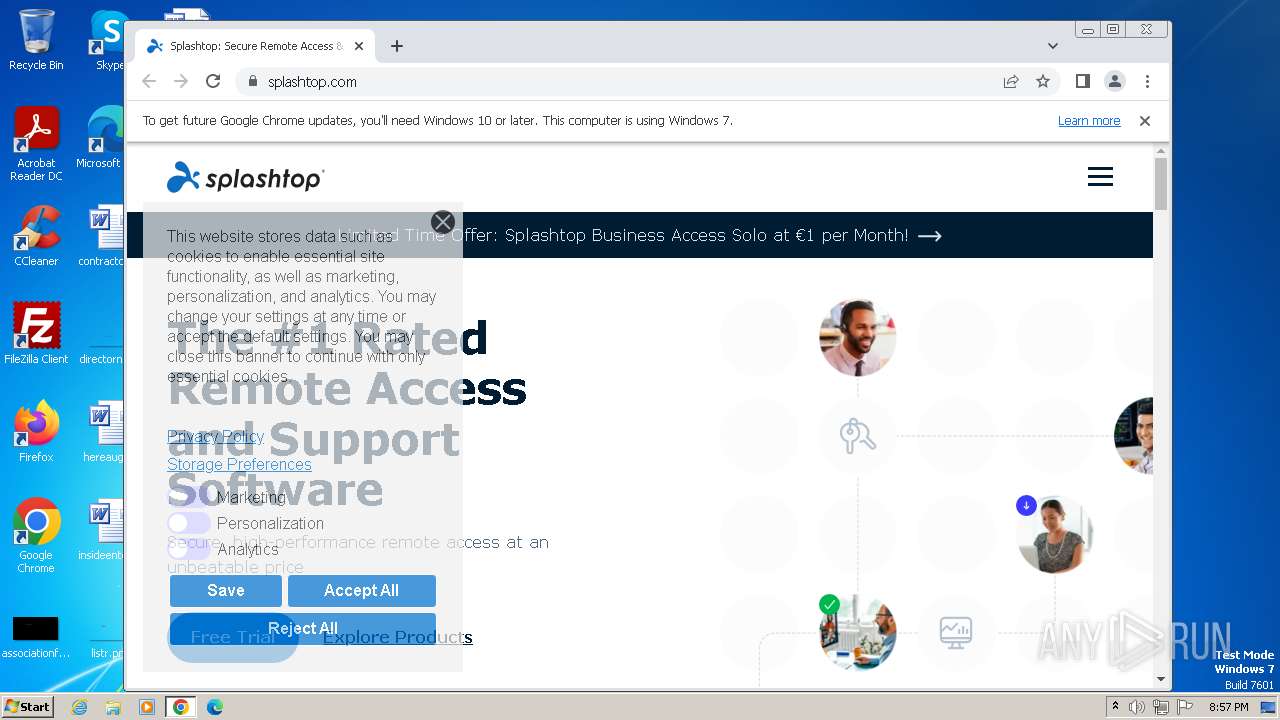
Task: Open the Chrome side panel
Action: tap(1083, 81)
